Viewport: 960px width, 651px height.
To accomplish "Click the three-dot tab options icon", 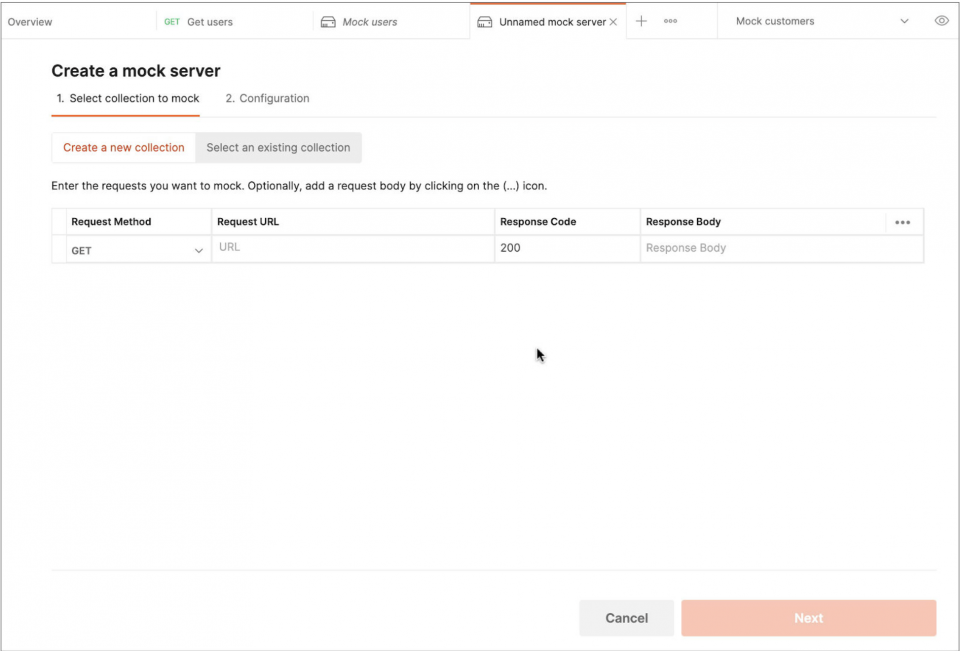I will click(671, 20).
